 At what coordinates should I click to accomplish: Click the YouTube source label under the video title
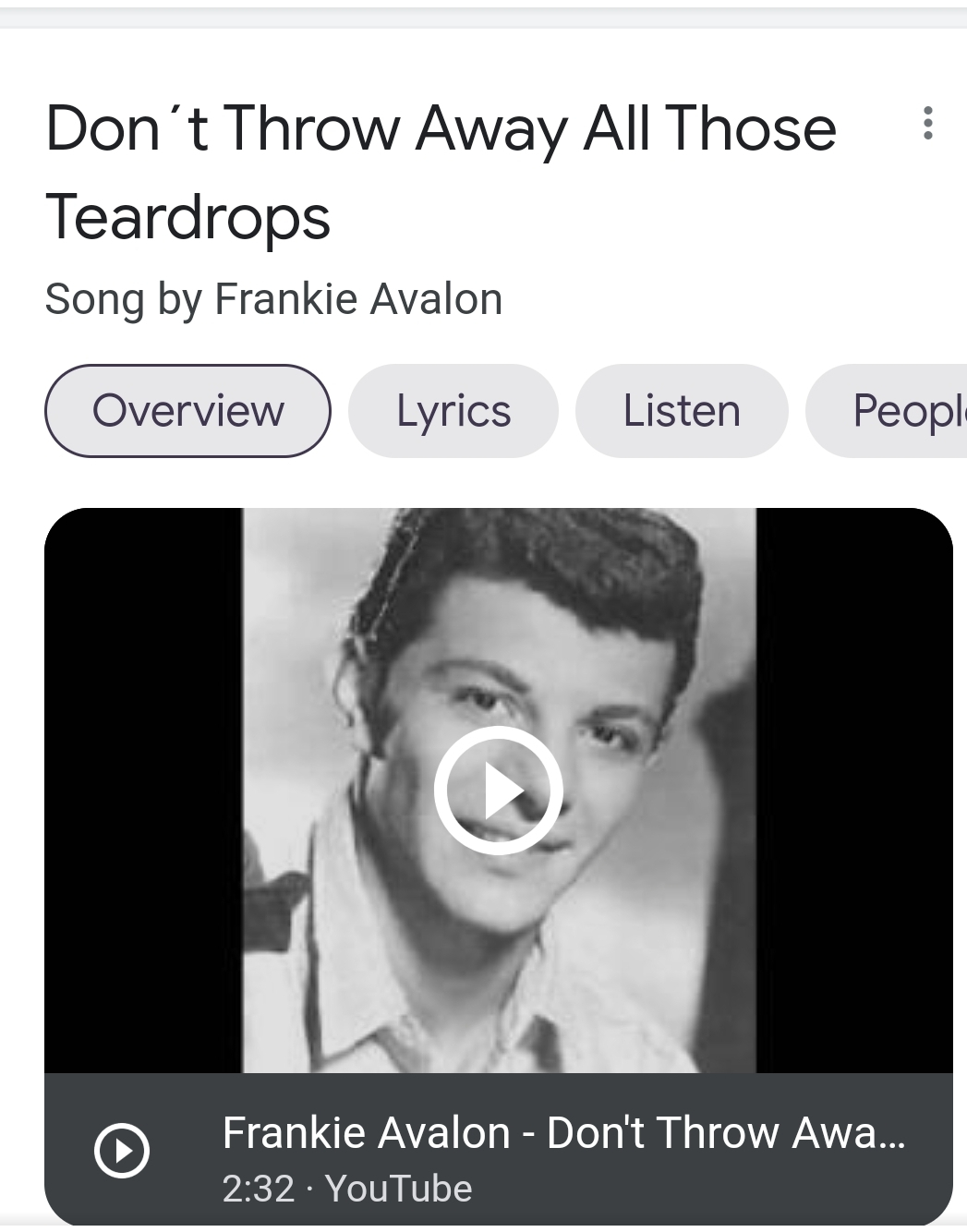coord(399,1189)
